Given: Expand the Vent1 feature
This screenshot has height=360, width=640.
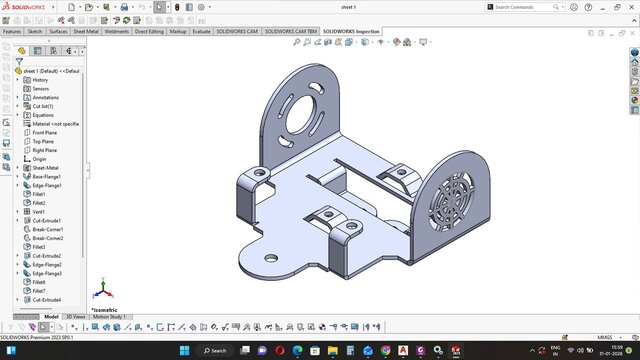Looking at the screenshot, I should 18,211.
